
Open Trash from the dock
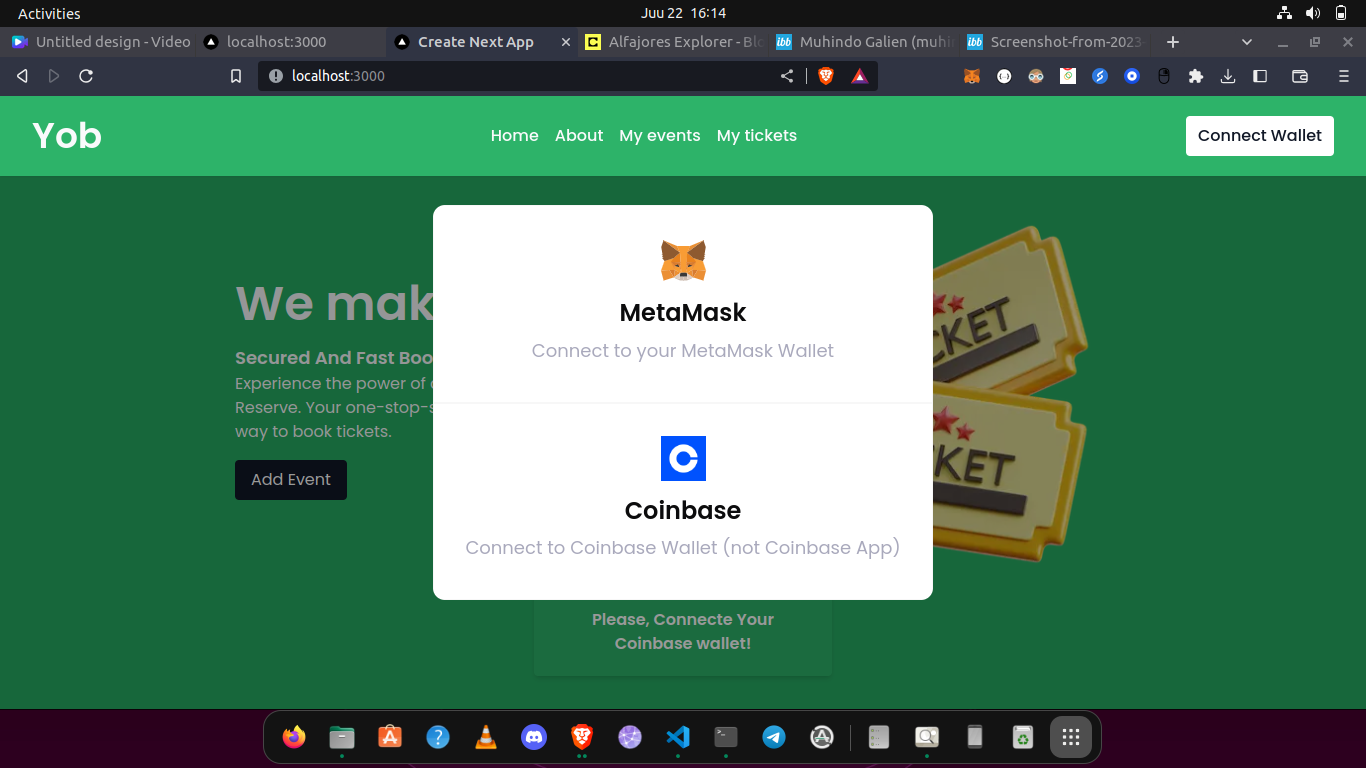point(1022,737)
